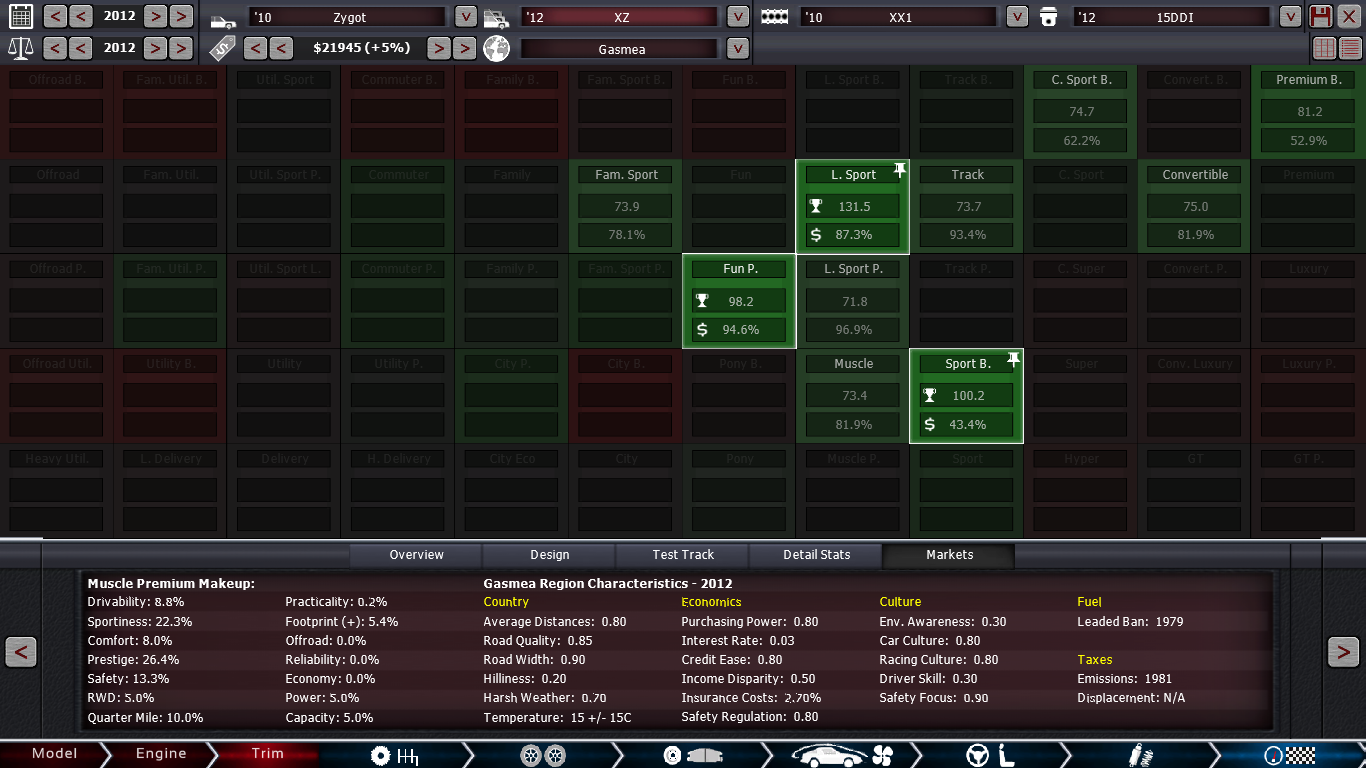
Task: Expand the XZ trim dropdown
Action: coord(738,16)
